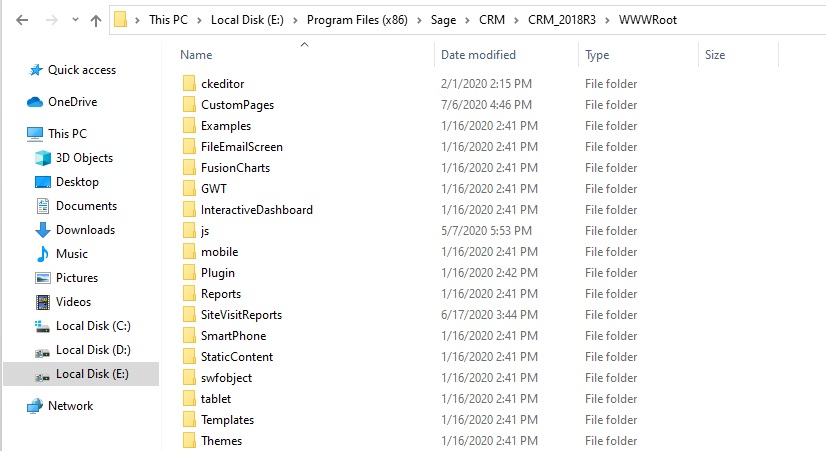Open 3D Objects in sidebar
The image size is (826, 451).
pos(84,158)
